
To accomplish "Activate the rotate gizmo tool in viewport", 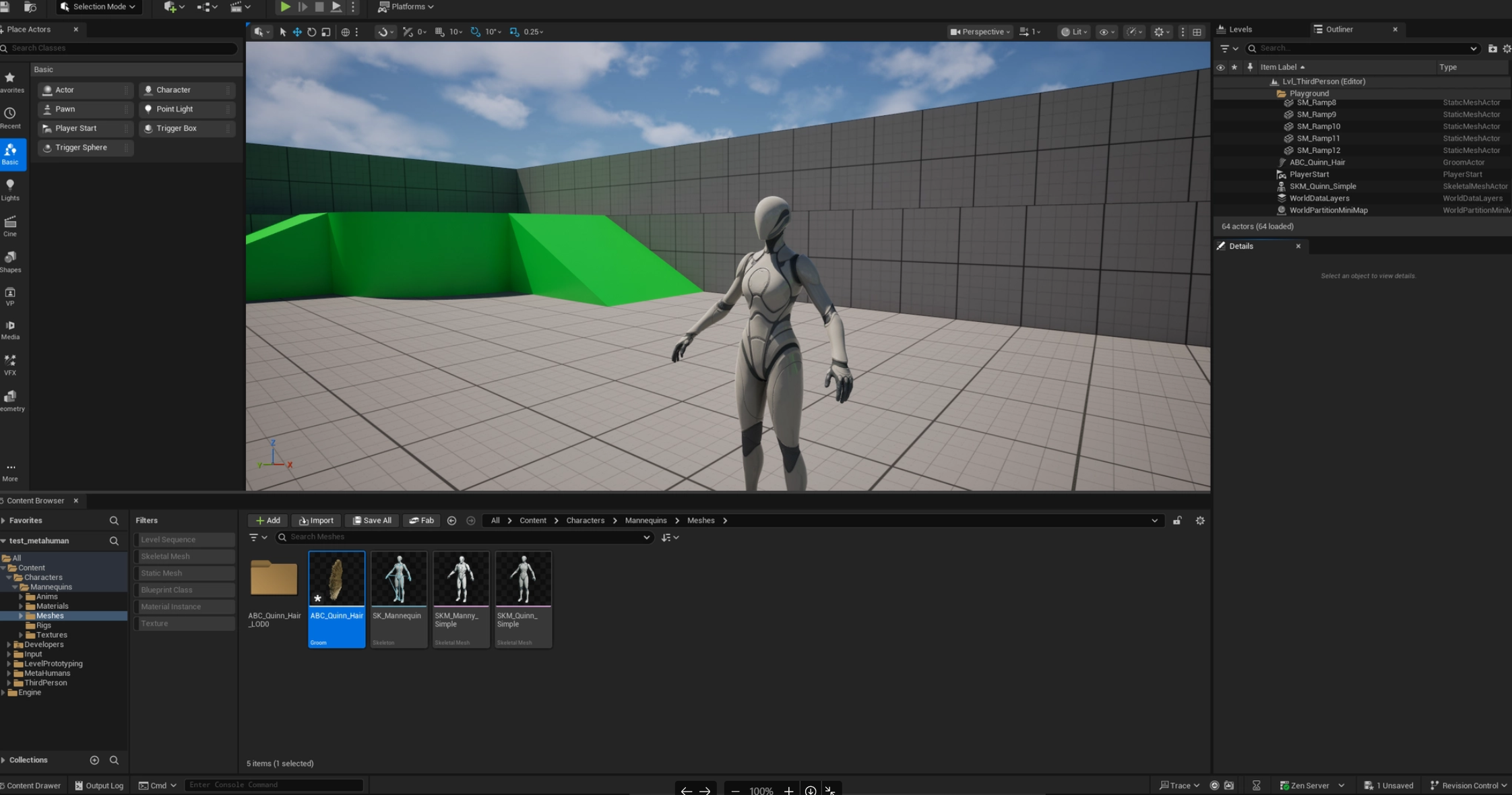I will (311, 32).
